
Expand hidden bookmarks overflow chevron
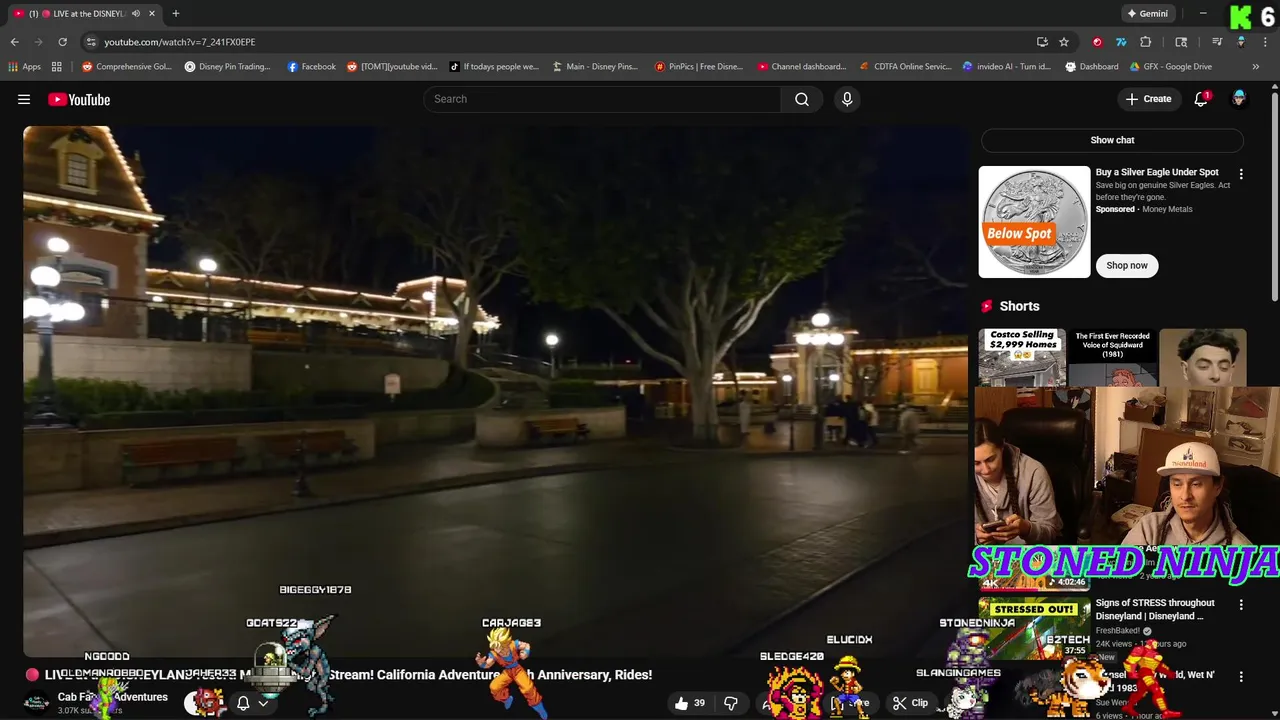coord(1256,67)
